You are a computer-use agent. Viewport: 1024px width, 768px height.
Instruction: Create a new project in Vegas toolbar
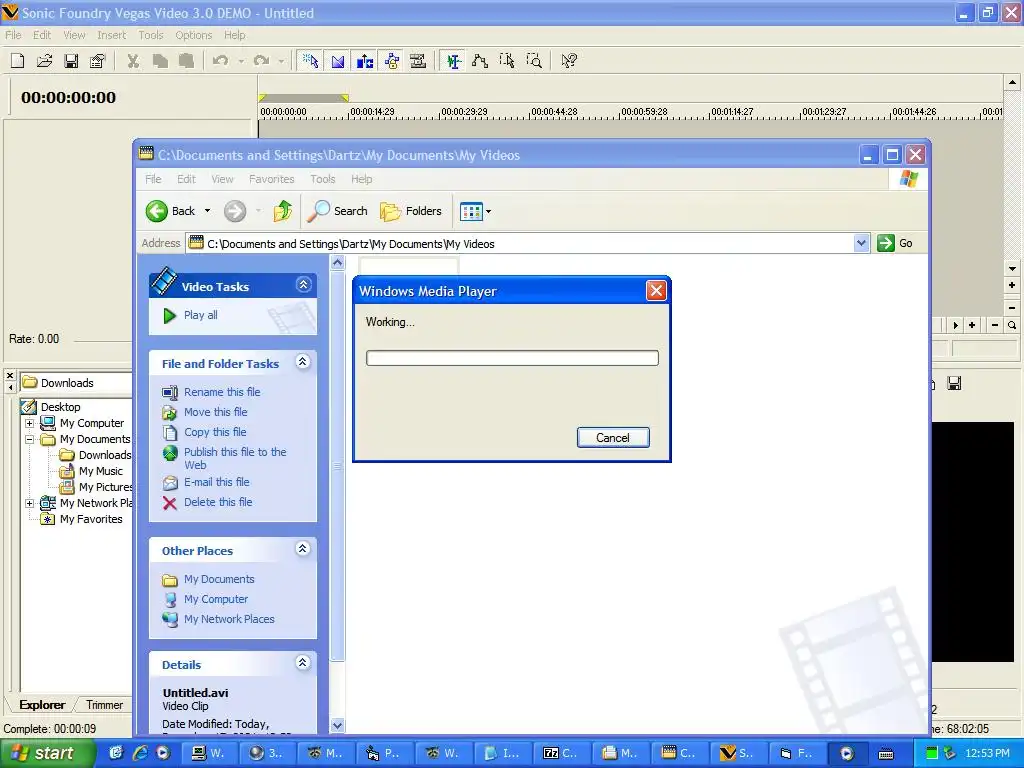18,61
